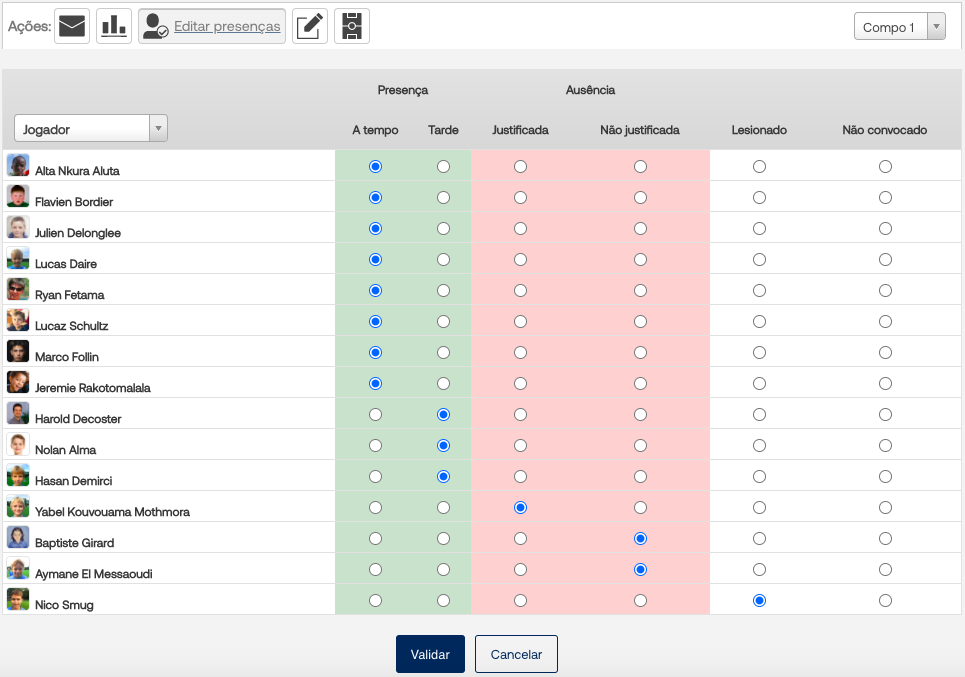Open the bar chart statistics icon

tap(114, 26)
